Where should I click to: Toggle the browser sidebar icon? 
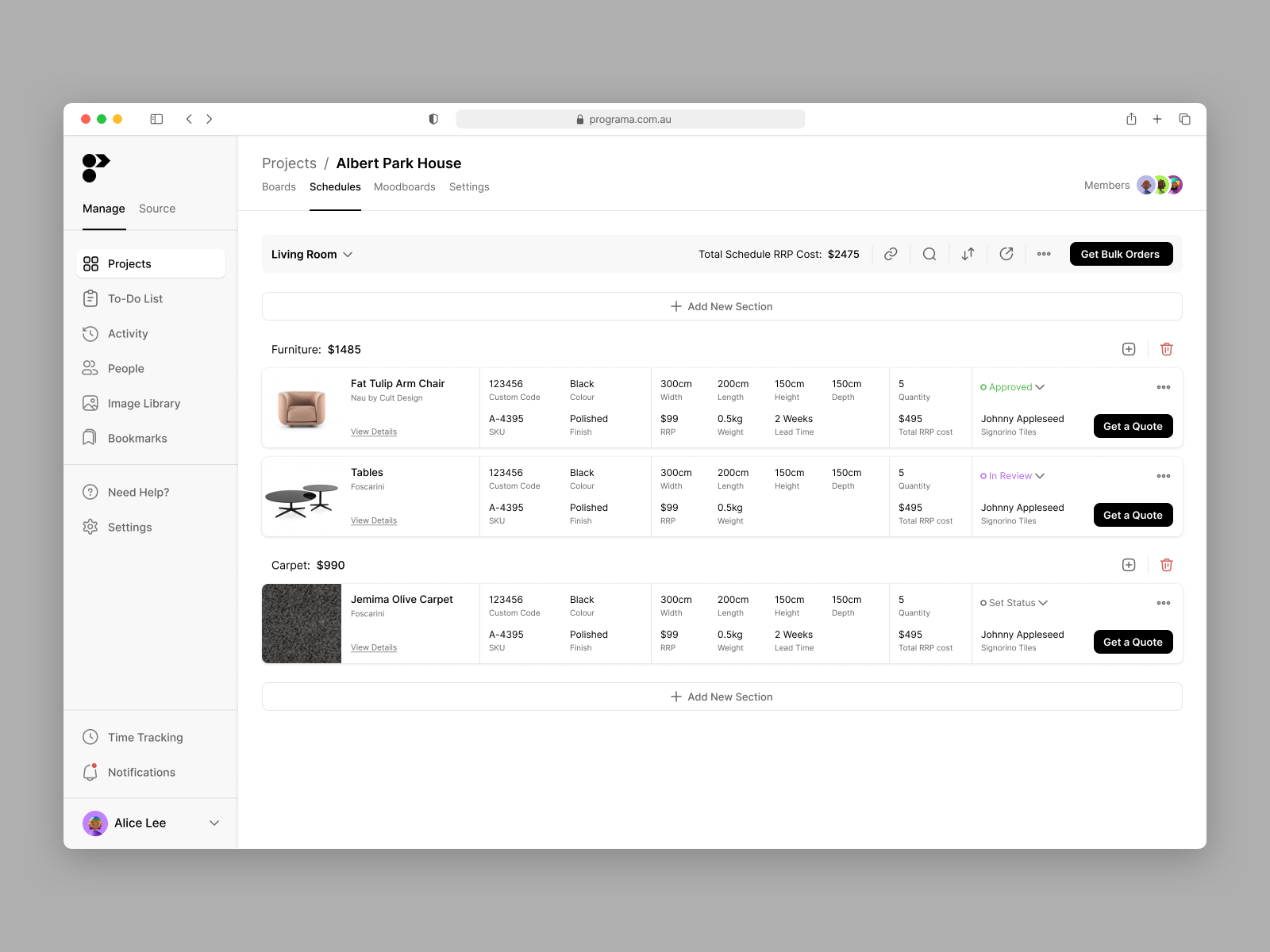coord(156,119)
